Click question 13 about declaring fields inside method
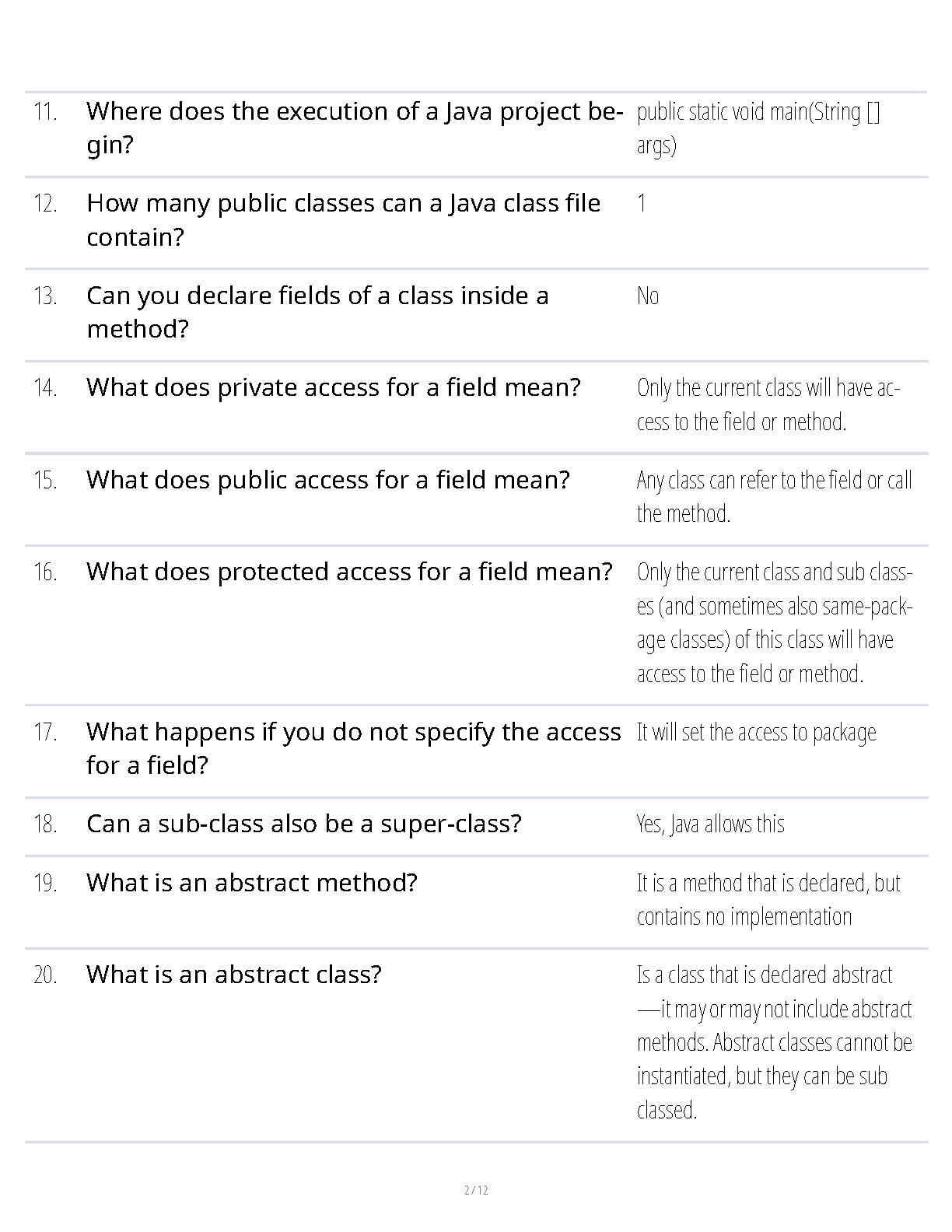The image size is (952, 1232). [x=317, y=312]
